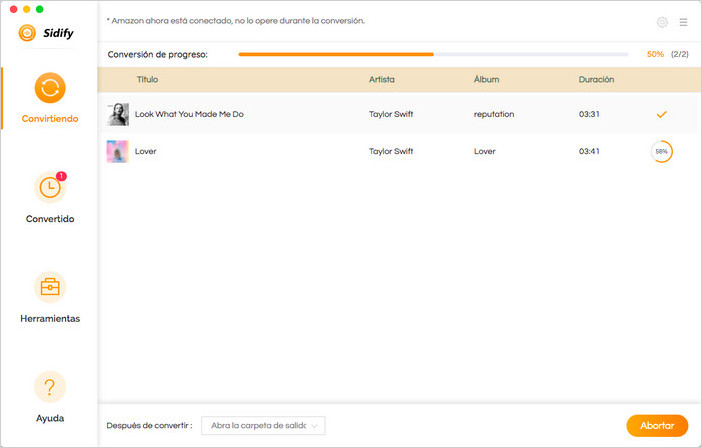Click the reputation album name
Image resolution: width=702 pixels, height=448 pixels.
494,114
